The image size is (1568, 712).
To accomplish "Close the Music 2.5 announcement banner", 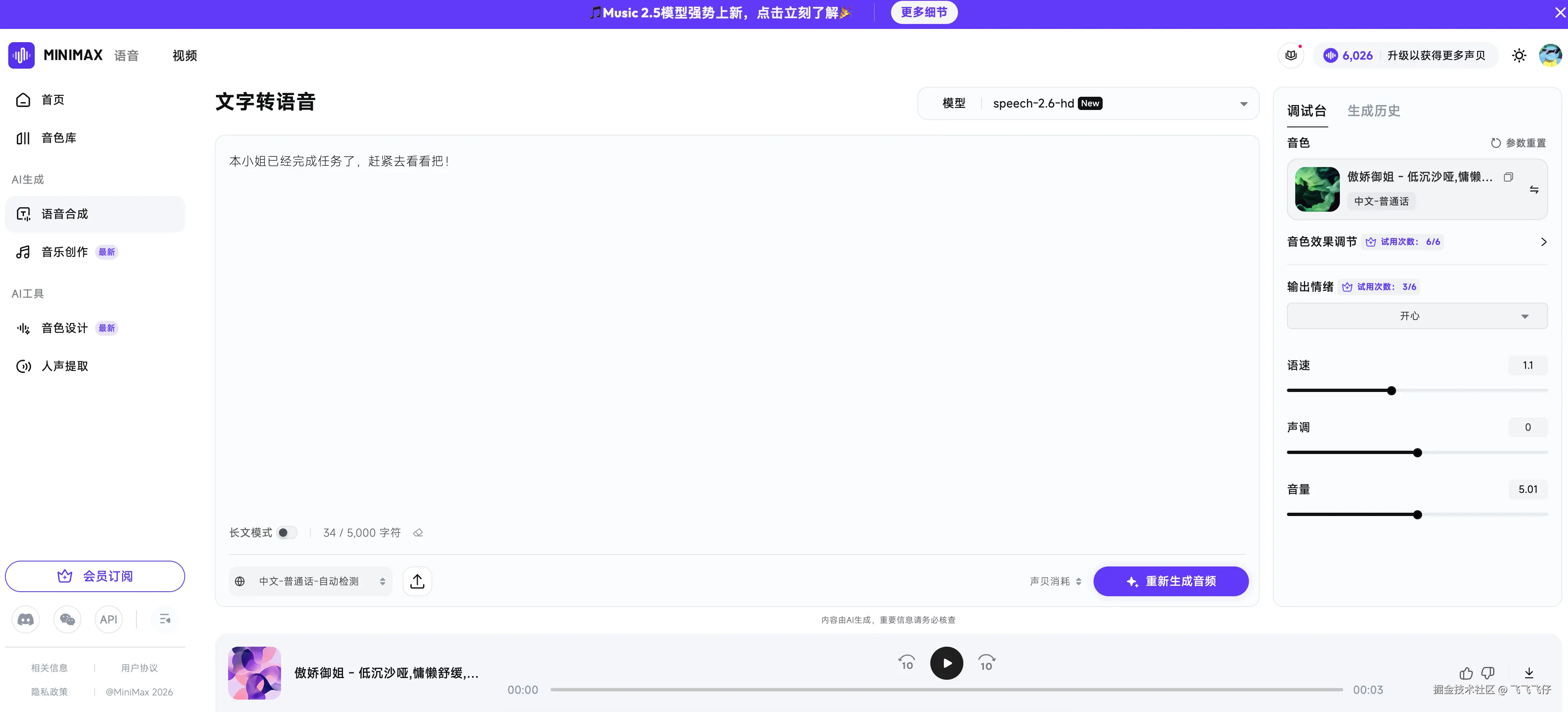I will (x=1559, y=12).
